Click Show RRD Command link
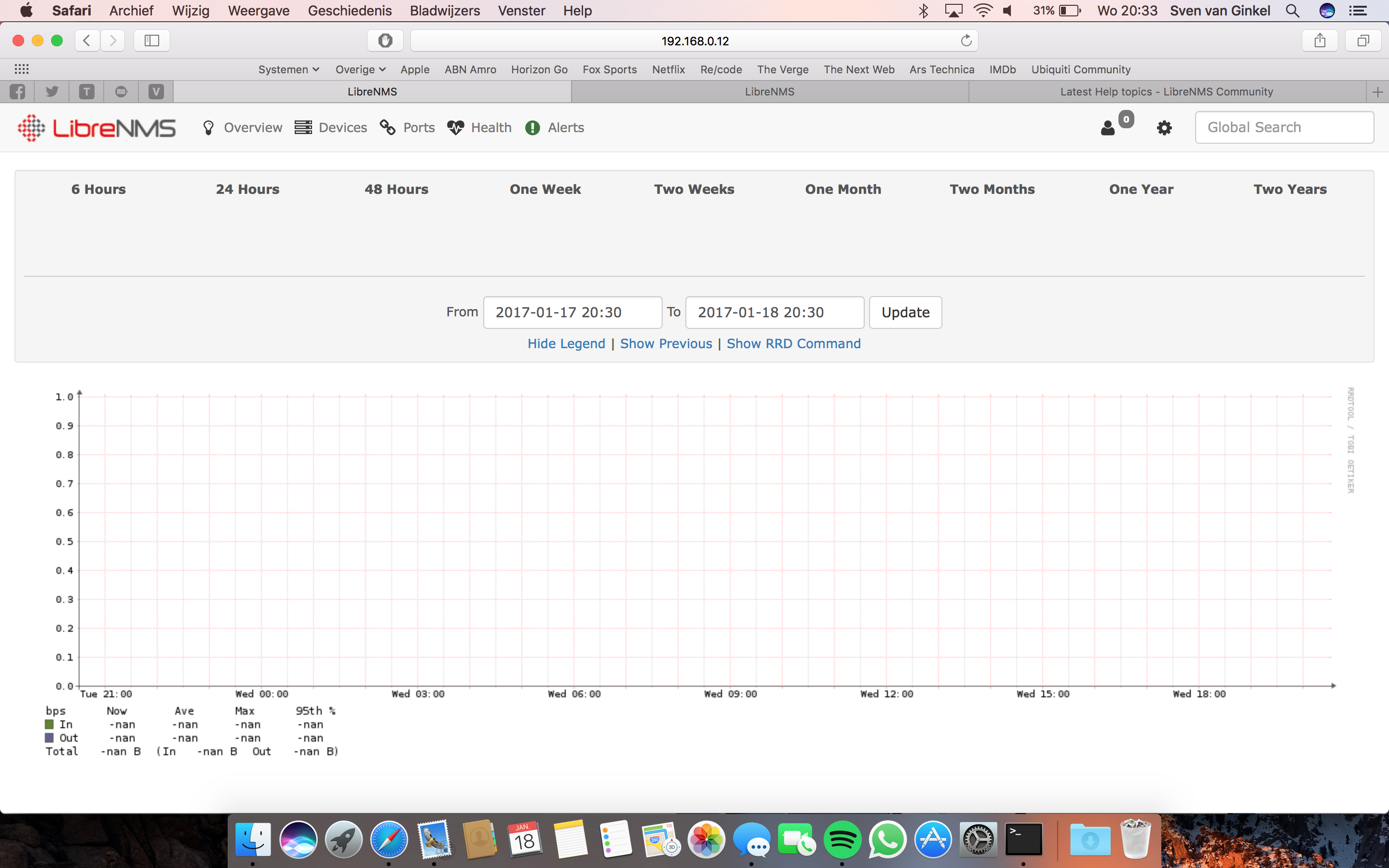1389x868 pixels. coord(794,344)
